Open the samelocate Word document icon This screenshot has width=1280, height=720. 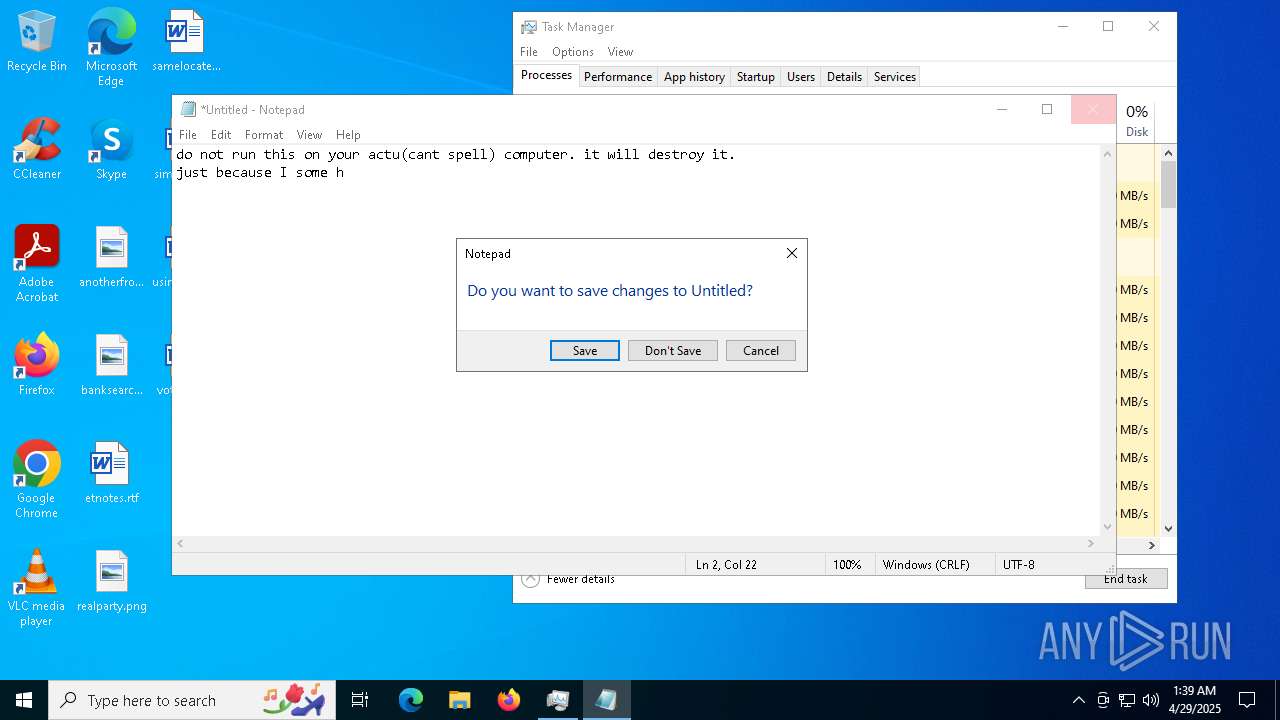pos(185,42)
